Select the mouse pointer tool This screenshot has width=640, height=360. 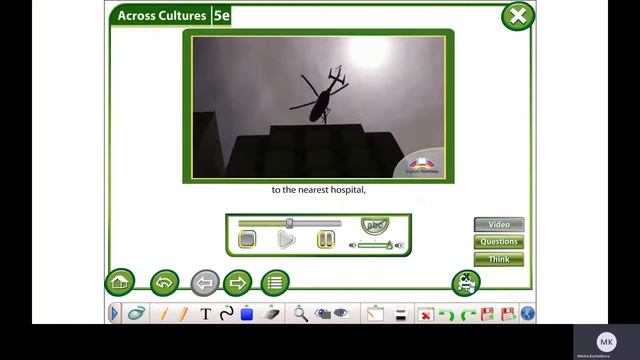[x=136, y=313]
